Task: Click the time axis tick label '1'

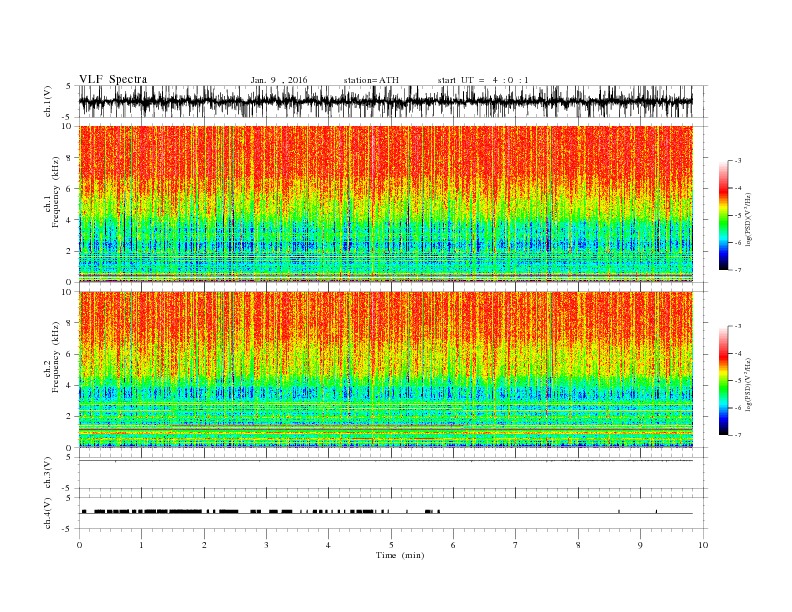Action: pos(141,545)
